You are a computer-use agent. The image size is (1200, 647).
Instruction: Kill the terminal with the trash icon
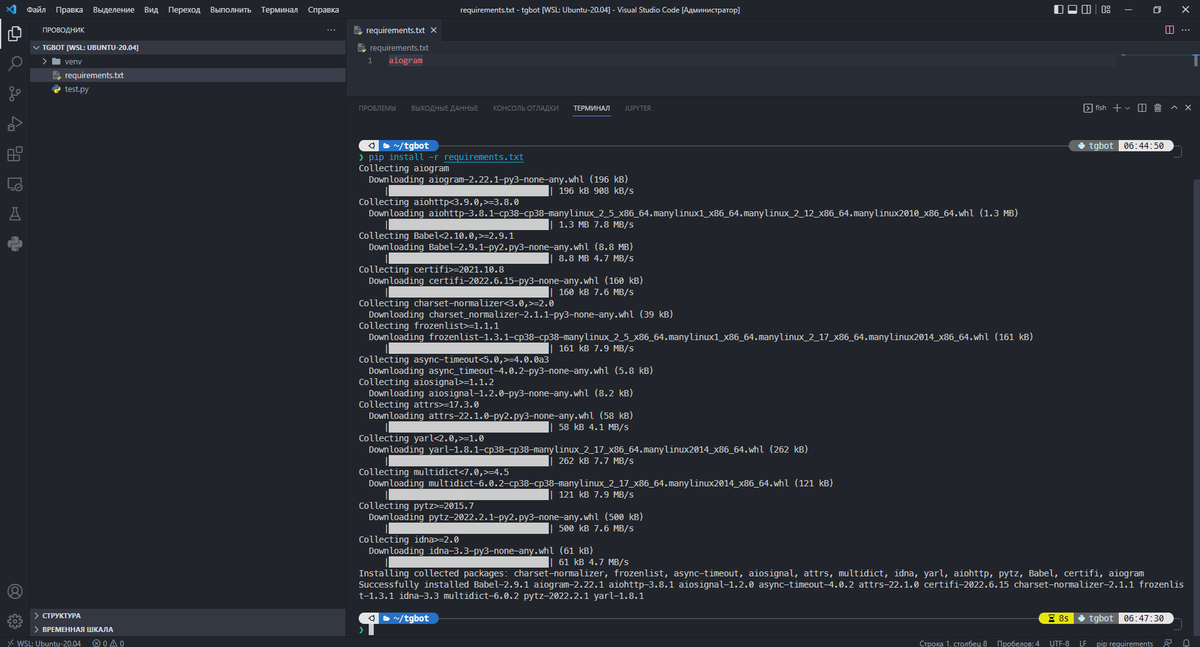coord(1158,108)
